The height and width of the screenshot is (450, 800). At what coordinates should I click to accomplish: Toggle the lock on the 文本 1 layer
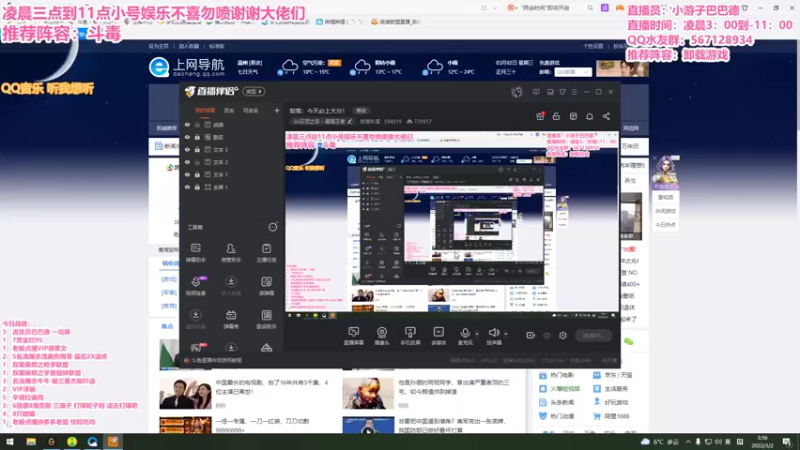click(197, 175)
